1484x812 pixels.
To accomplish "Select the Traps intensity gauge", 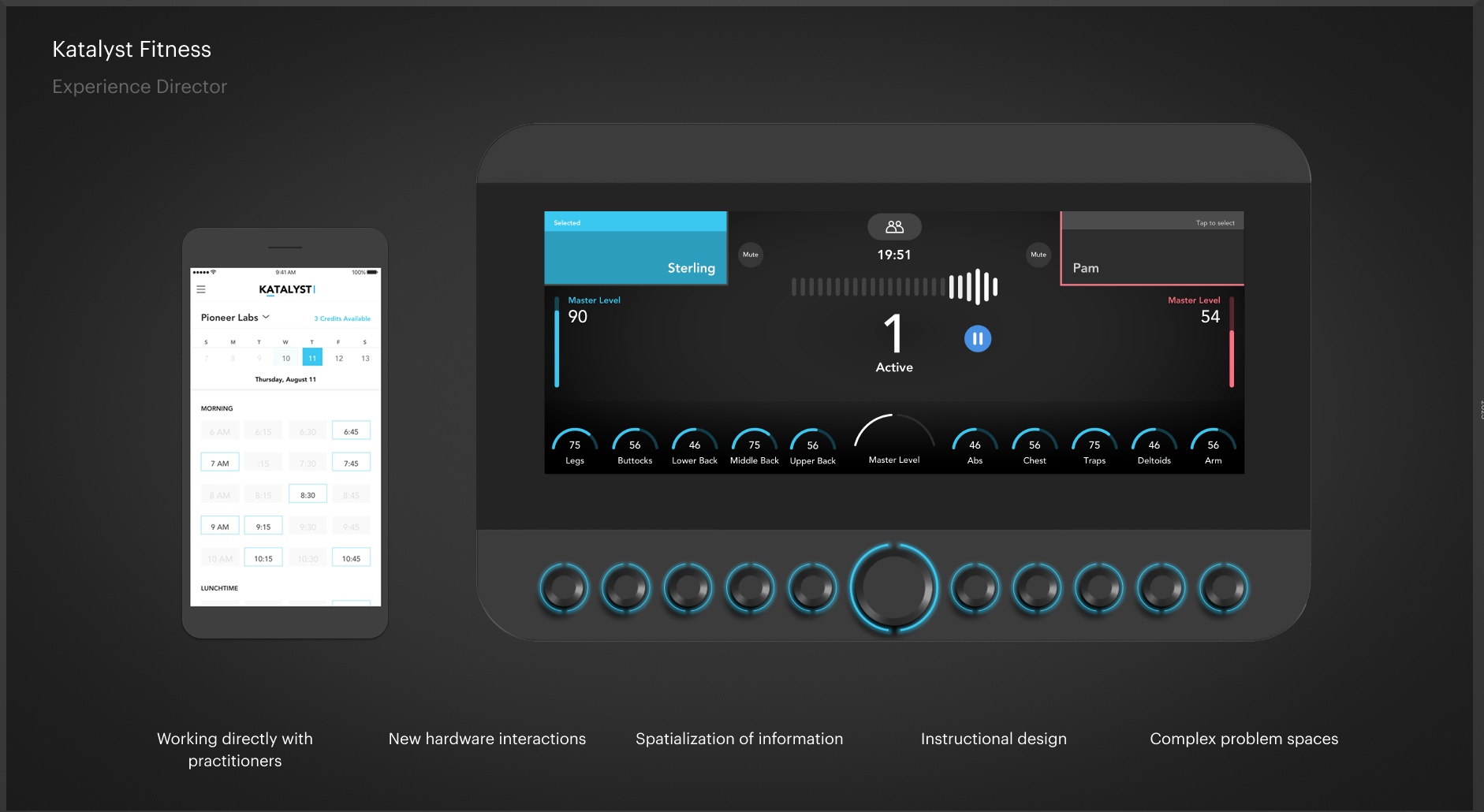I will pos(1094,446).
